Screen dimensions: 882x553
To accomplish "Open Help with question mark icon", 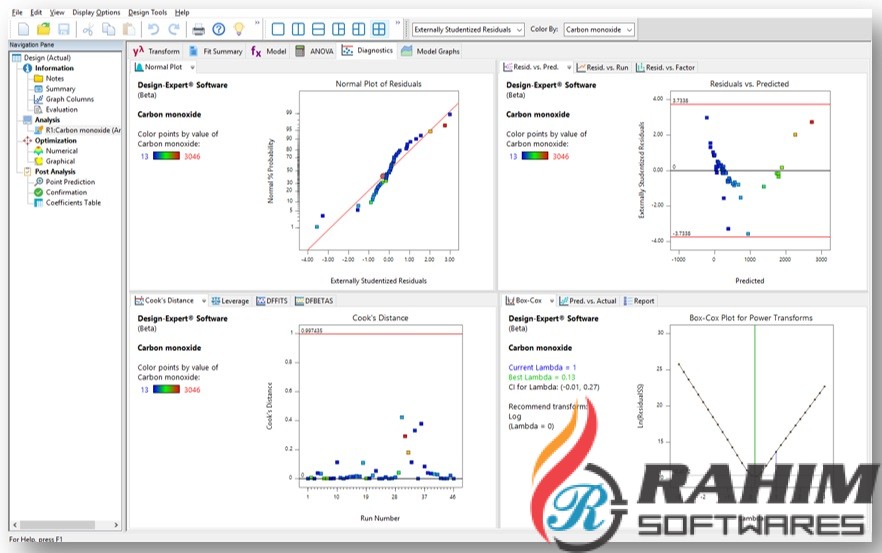I will (x=219, y=29).
